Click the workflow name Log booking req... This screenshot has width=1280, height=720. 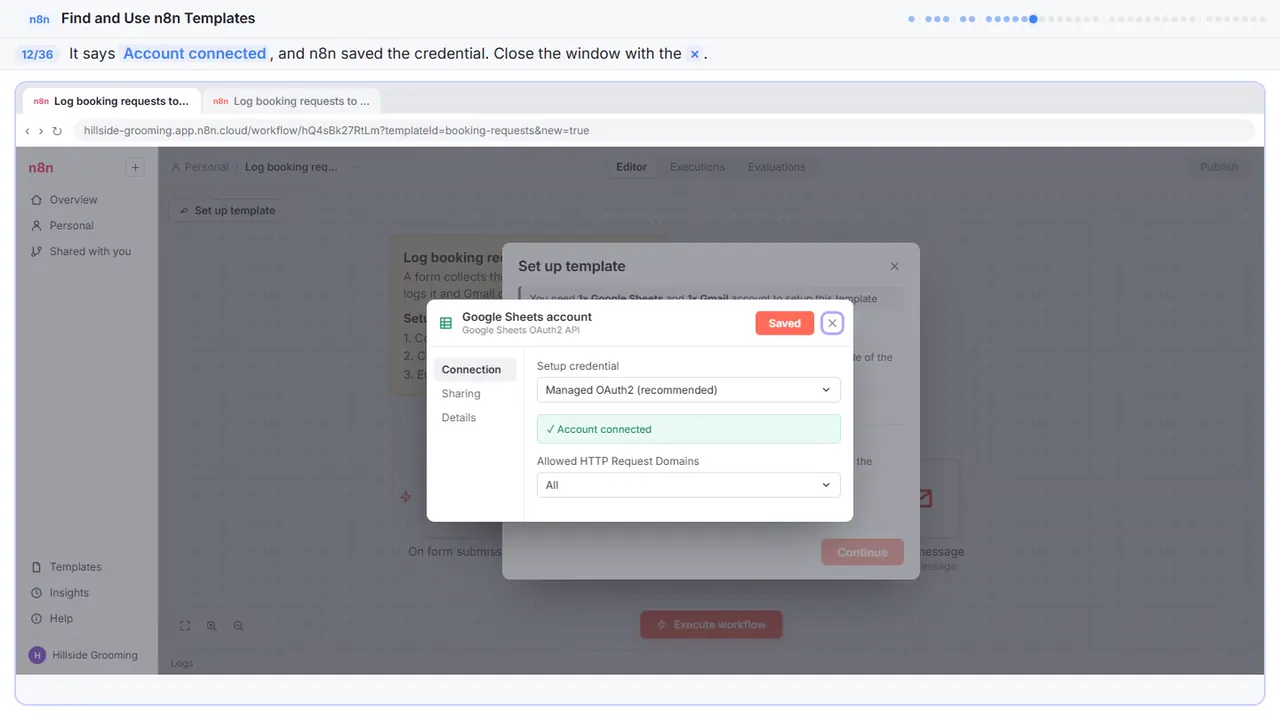click(x=291, y=167)
